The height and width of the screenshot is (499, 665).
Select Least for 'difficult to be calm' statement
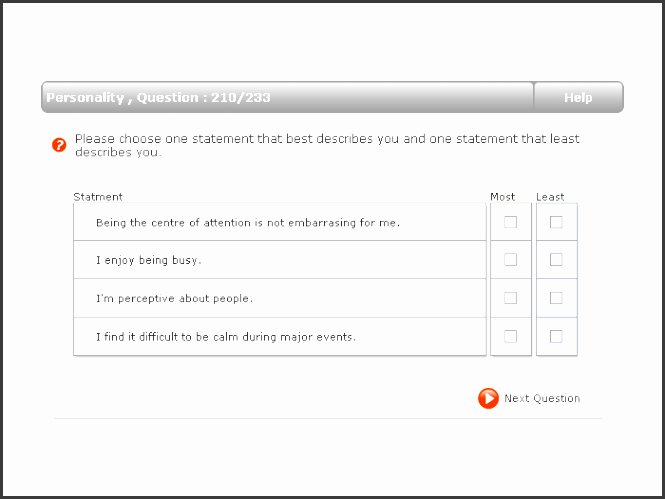[x=556, y=336]
